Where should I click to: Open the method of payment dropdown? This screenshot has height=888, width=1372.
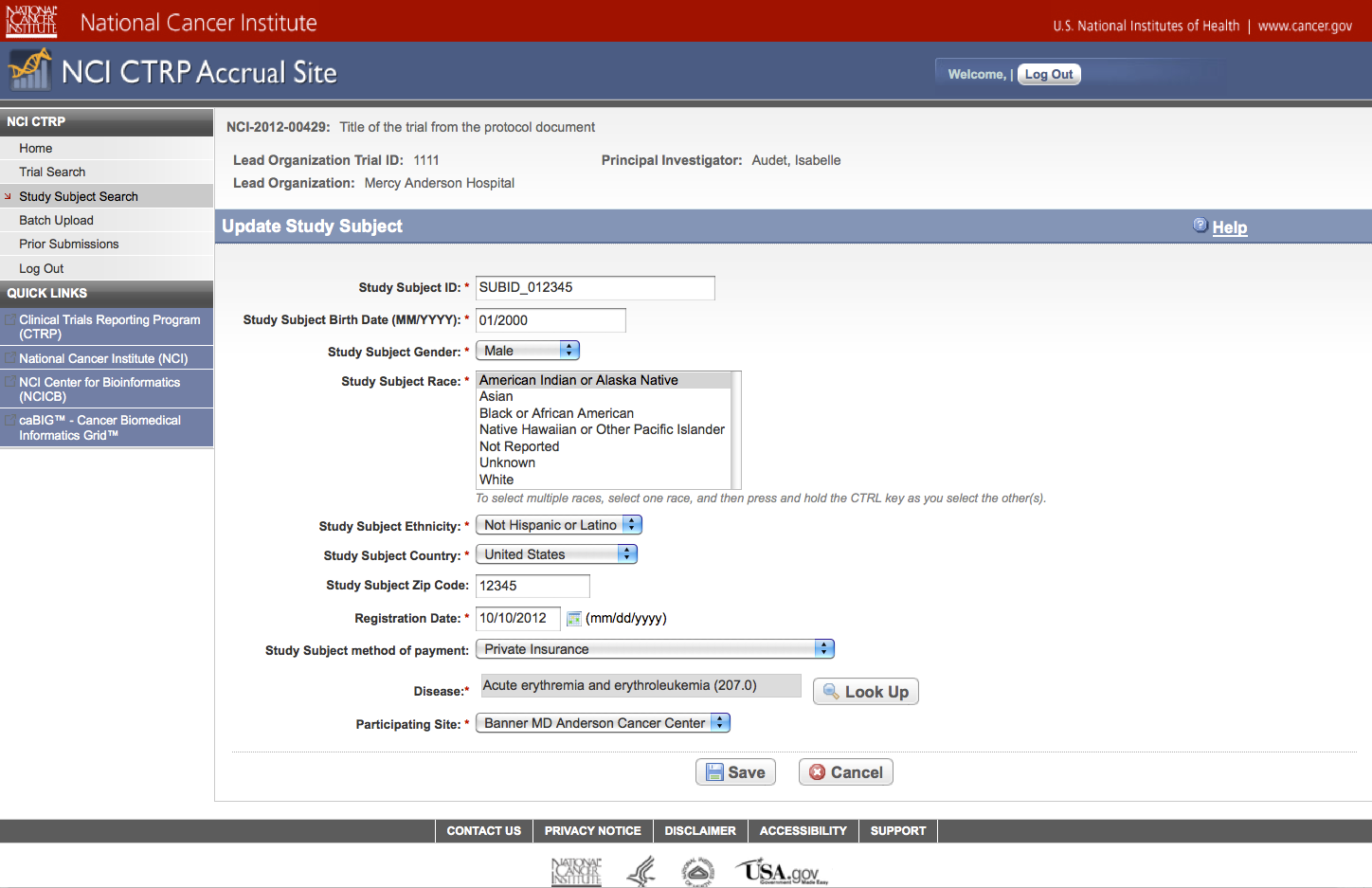[655, 649]
